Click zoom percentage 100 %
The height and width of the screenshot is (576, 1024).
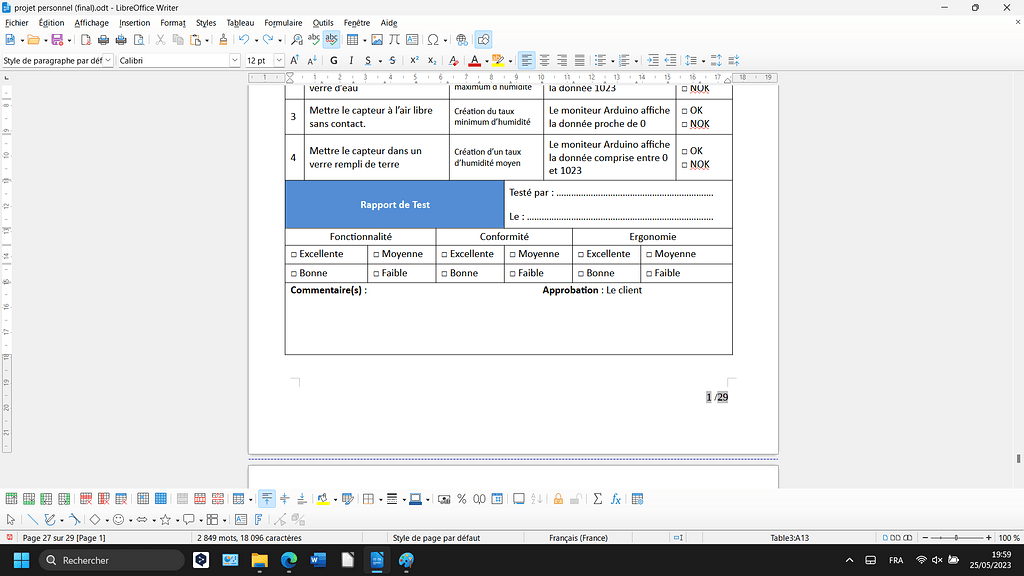pyautogui.click(x=1008, y=538)
